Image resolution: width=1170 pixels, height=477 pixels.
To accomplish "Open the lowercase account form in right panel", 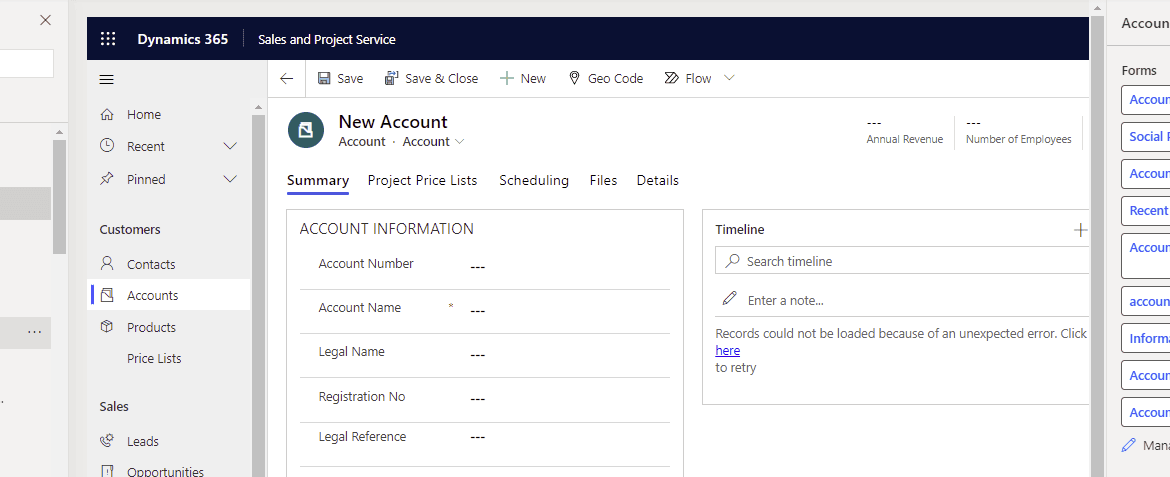I will [x=1145, y=301].
